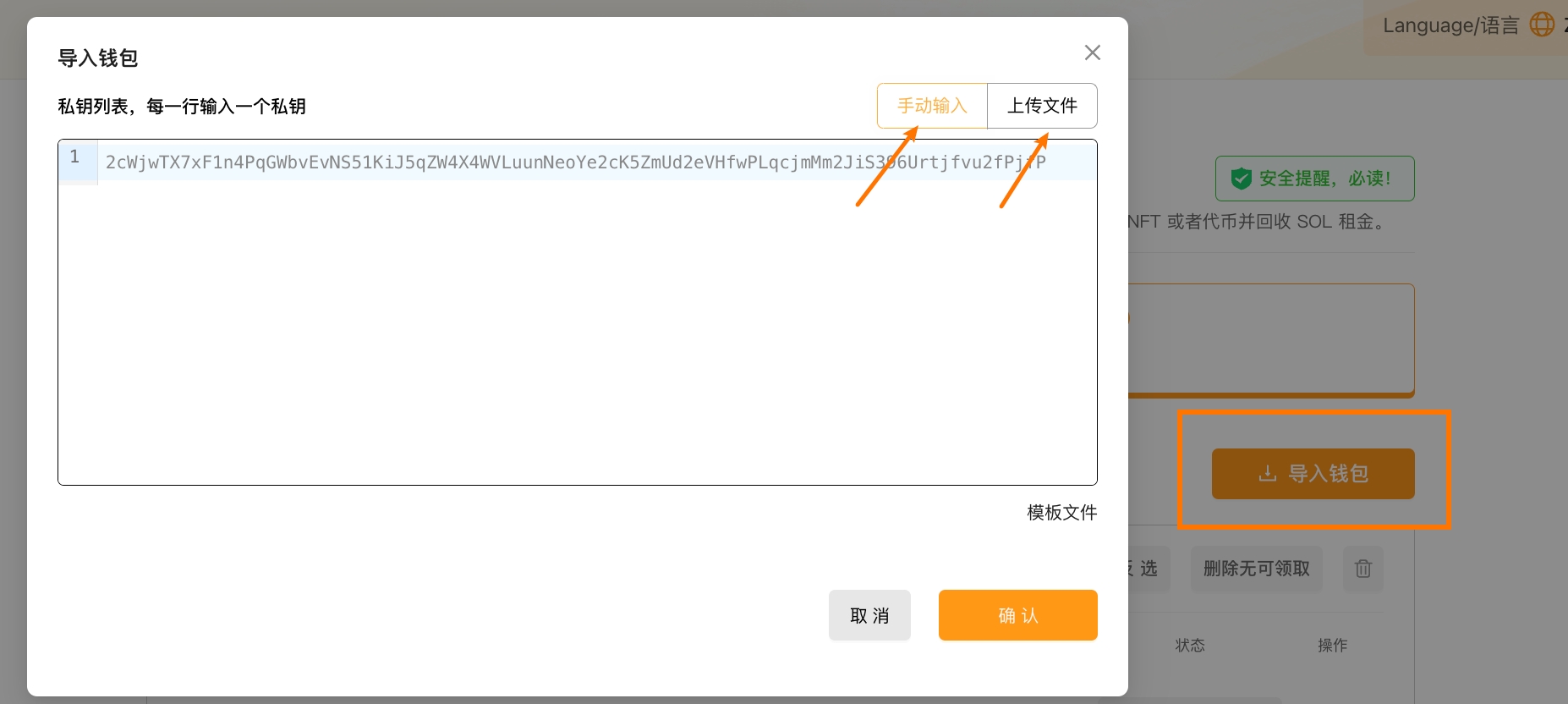Open the 模板文件 template link

pos(1061,513)
